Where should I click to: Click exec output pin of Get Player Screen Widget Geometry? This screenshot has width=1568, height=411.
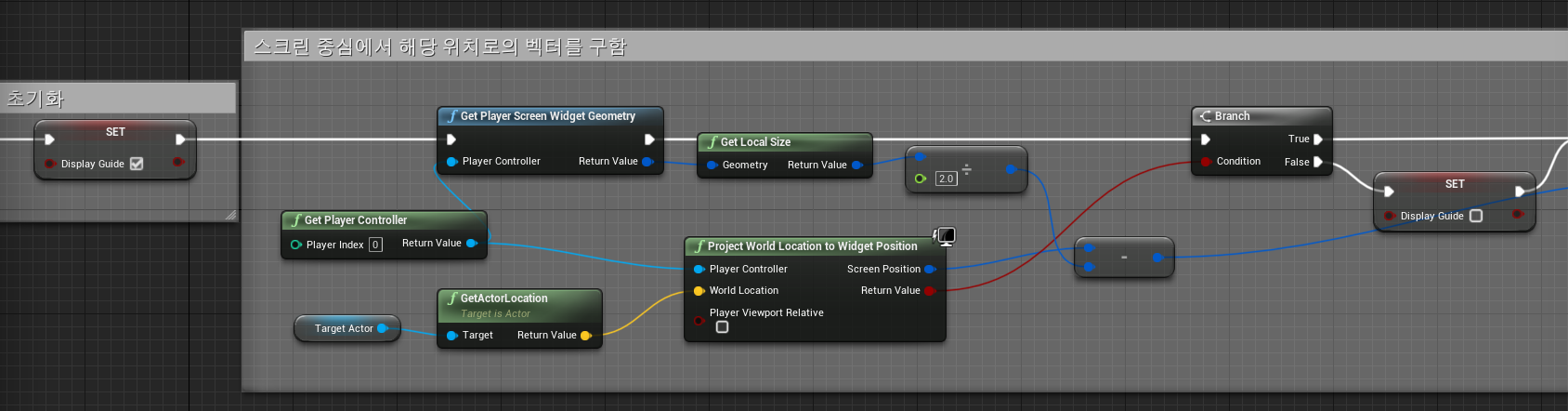[x=649, y=139]
